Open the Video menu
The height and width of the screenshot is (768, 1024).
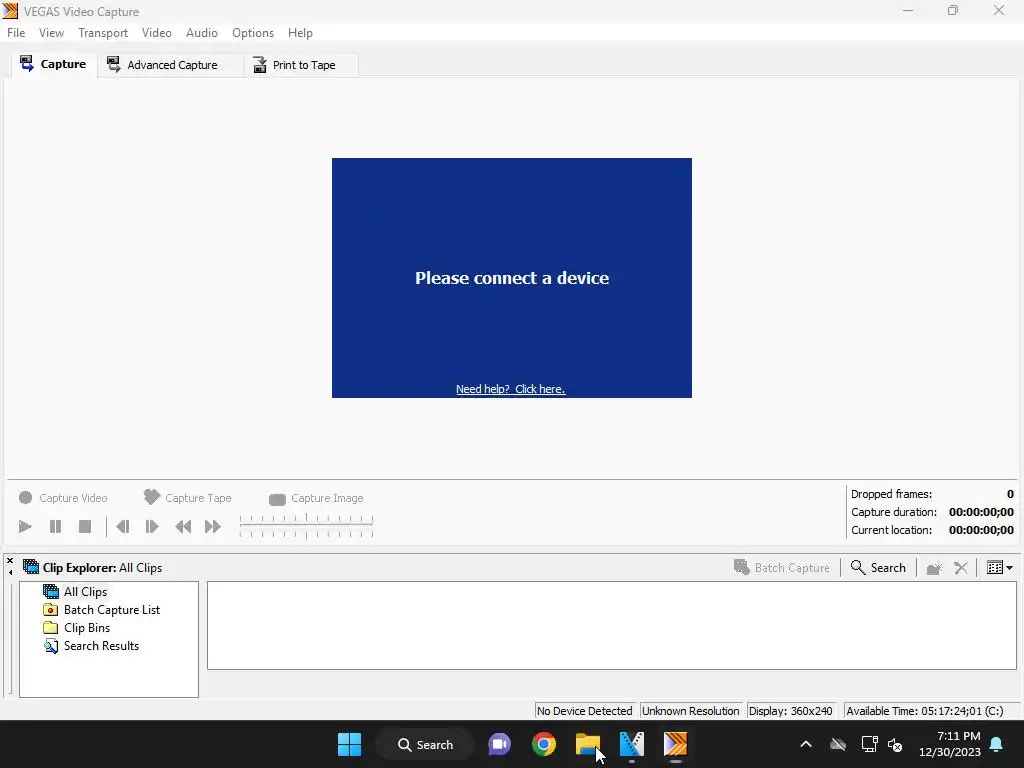click(157, 33)
